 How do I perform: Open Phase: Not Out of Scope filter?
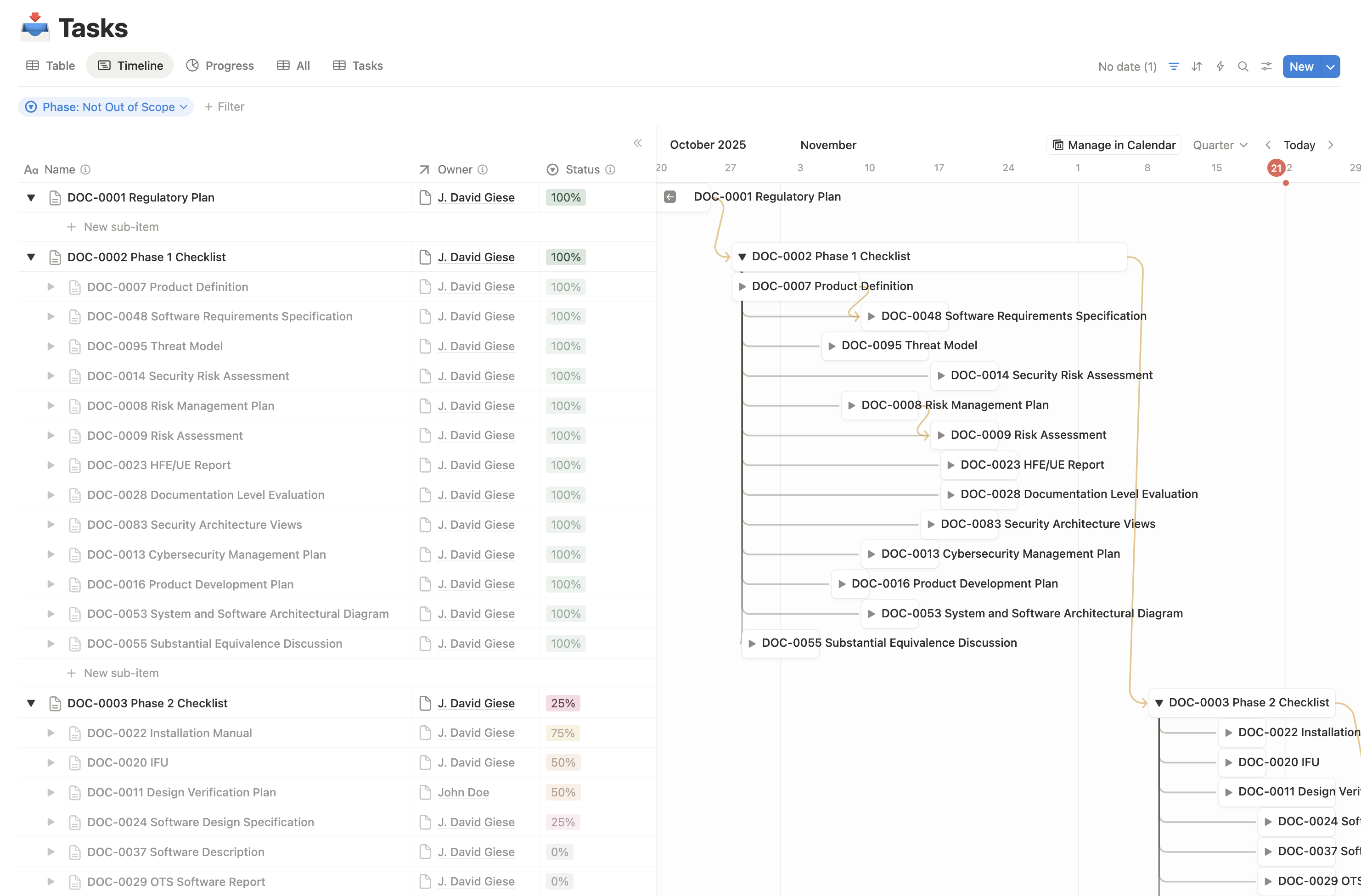tap(107, 107)
